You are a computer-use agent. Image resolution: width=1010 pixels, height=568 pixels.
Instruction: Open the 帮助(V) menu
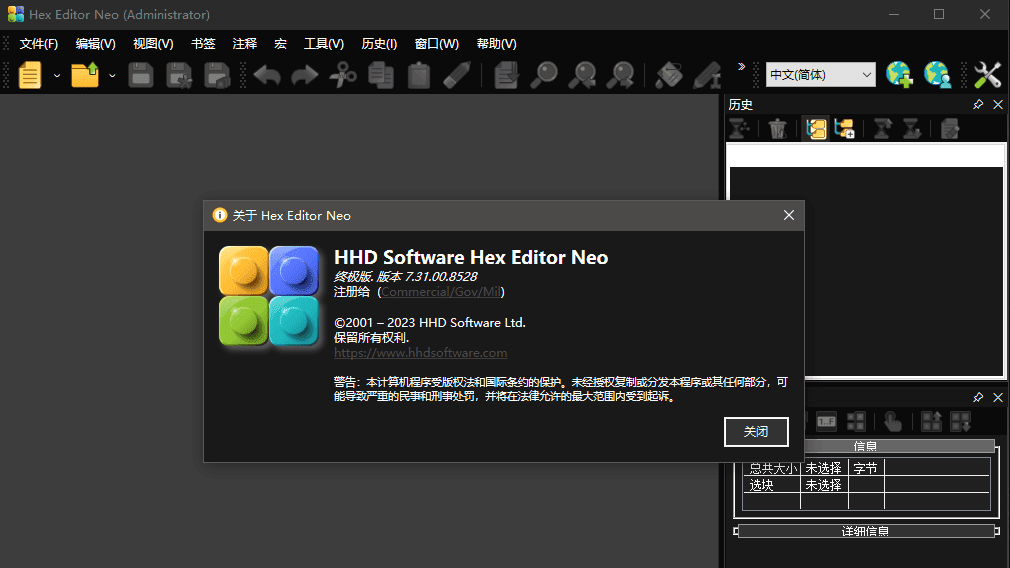click(497, 44)
